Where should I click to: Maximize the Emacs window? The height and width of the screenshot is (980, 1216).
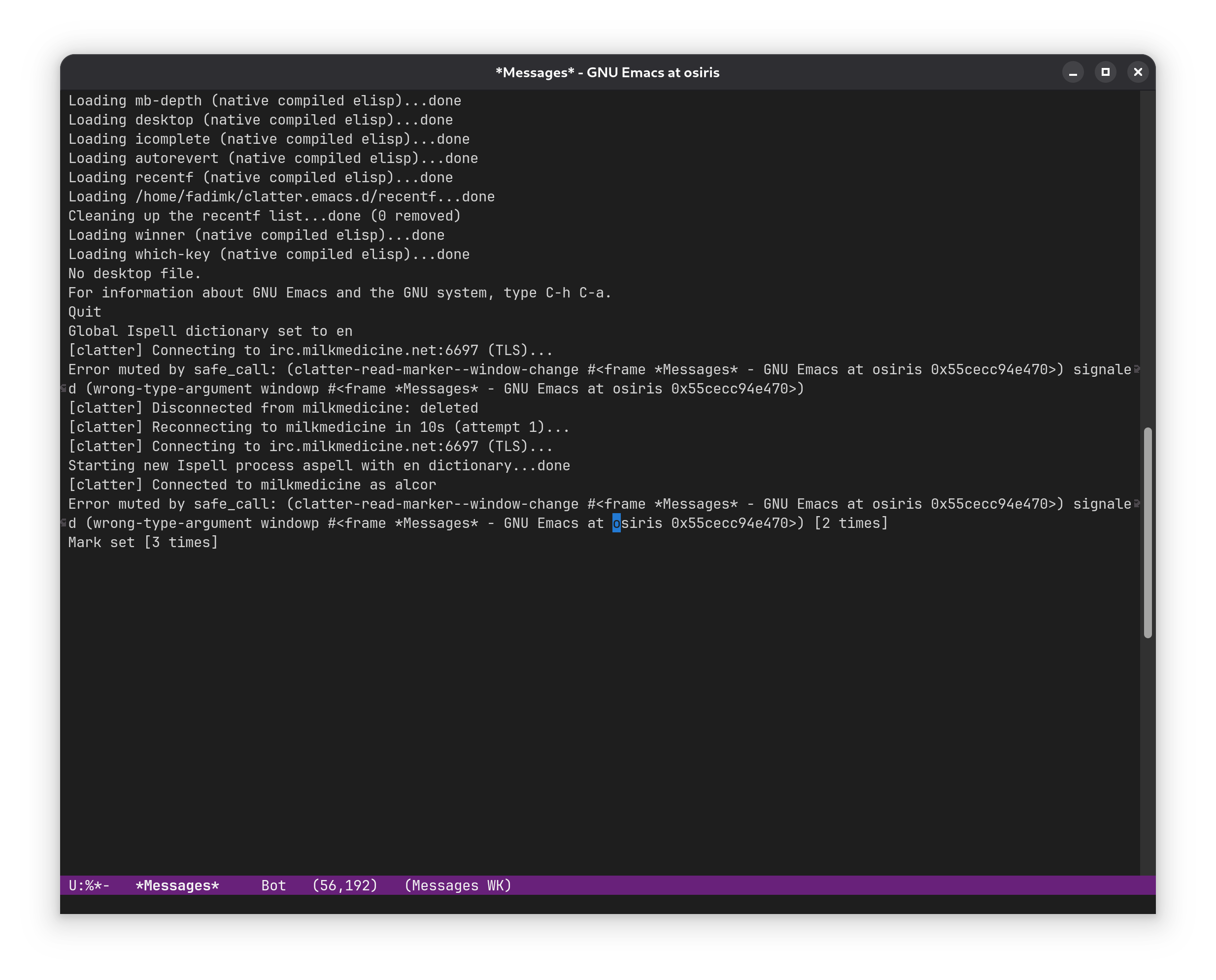(1105, 72)
